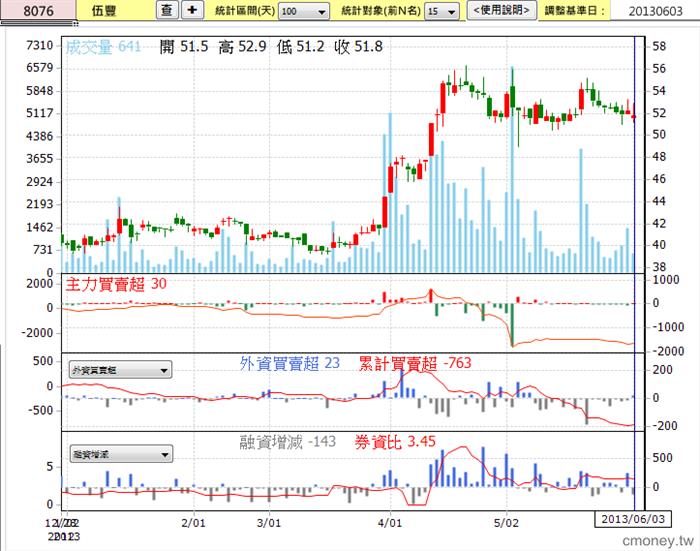Click the tallest volume bar near 5/02
The width and height of the screenshot is (700, 551).
coord(512,170)
